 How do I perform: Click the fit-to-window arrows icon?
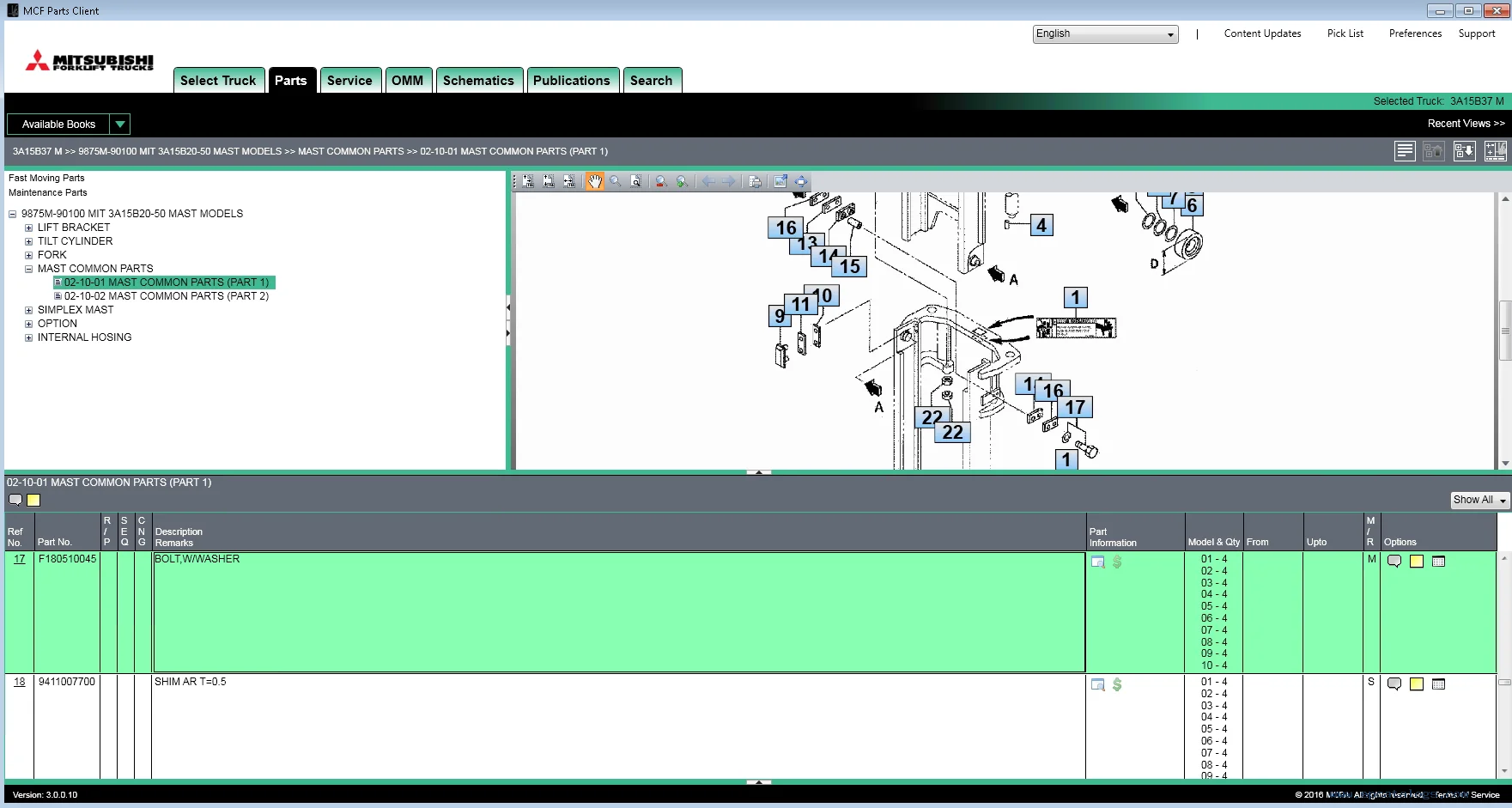[801, 181]
